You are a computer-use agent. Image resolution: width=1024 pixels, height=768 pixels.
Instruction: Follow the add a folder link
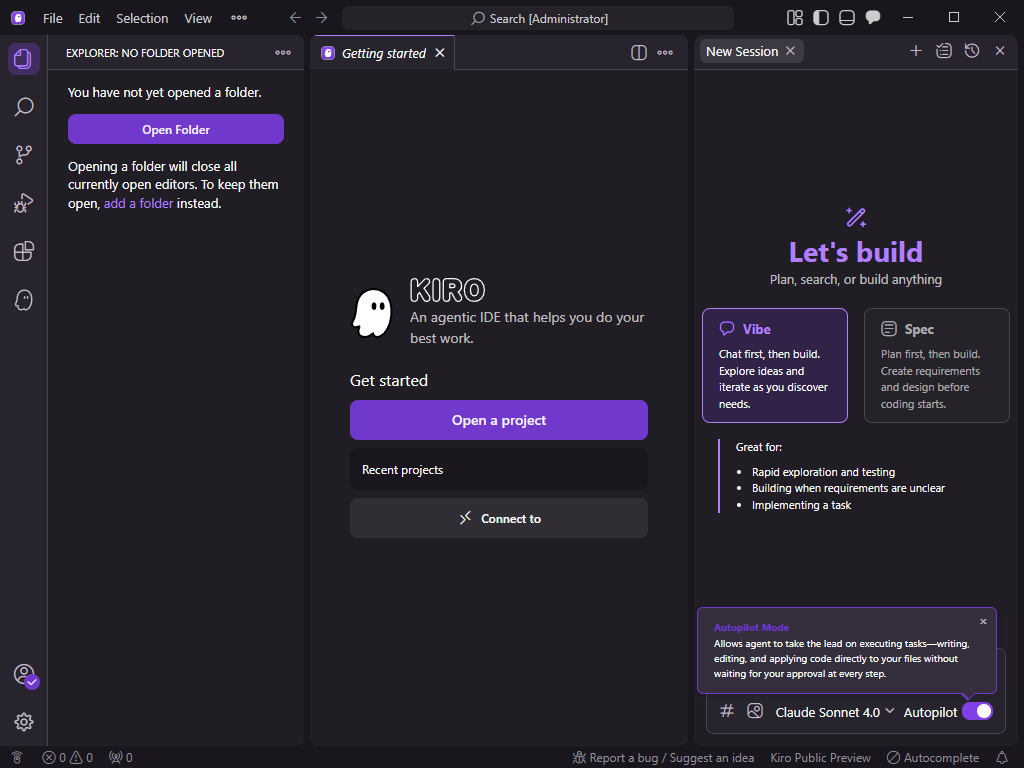138,204
